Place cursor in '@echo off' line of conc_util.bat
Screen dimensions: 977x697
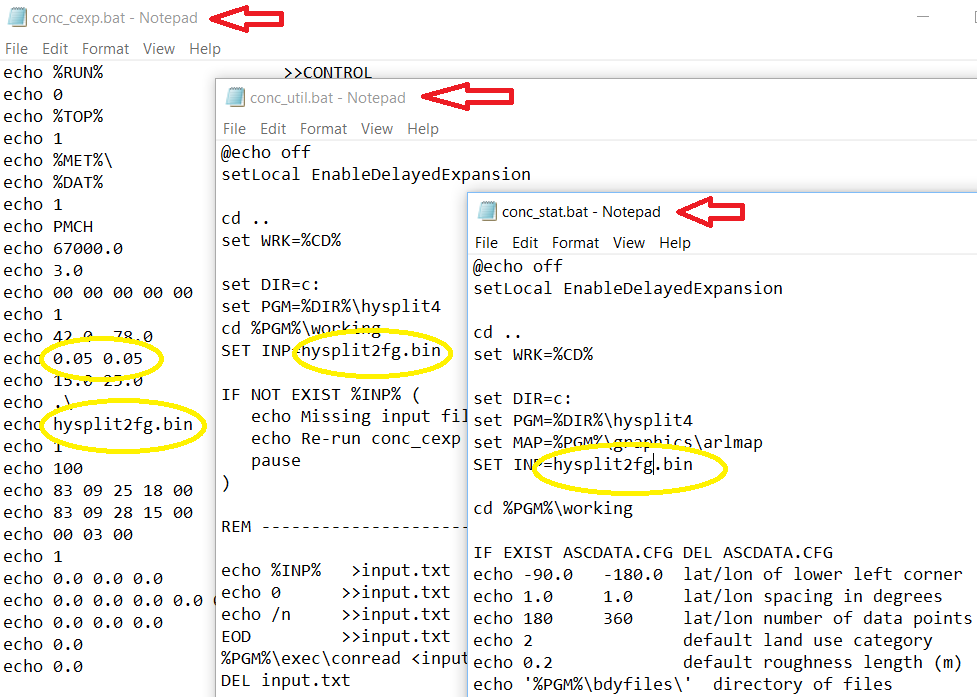click(266, 152)
